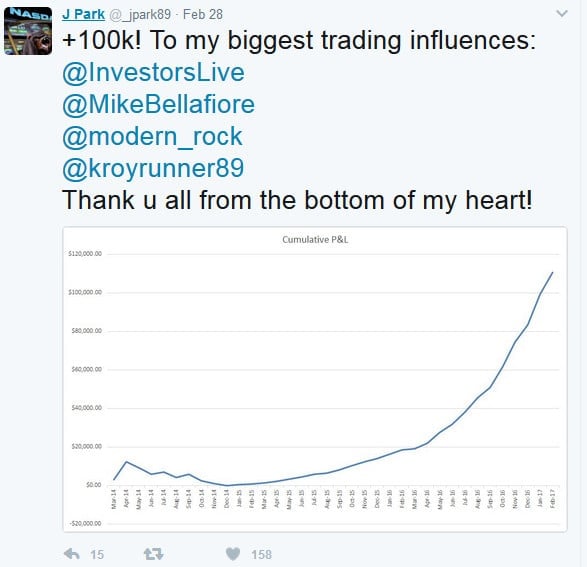The image size is (587, 567).
Task: Open the Feb 28 timestamp
Action: coord(203,14)
